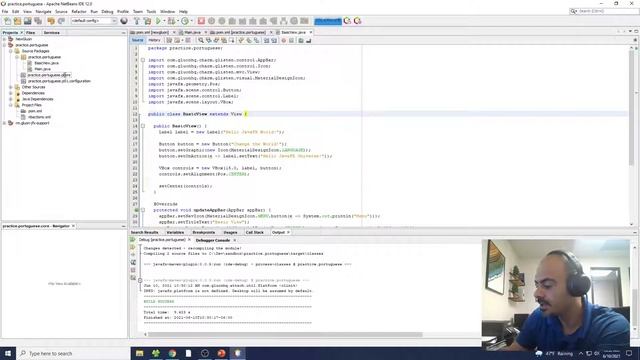Collapse the practice.portuguese project node
This screenshot has height=360, width=640.
4,45
